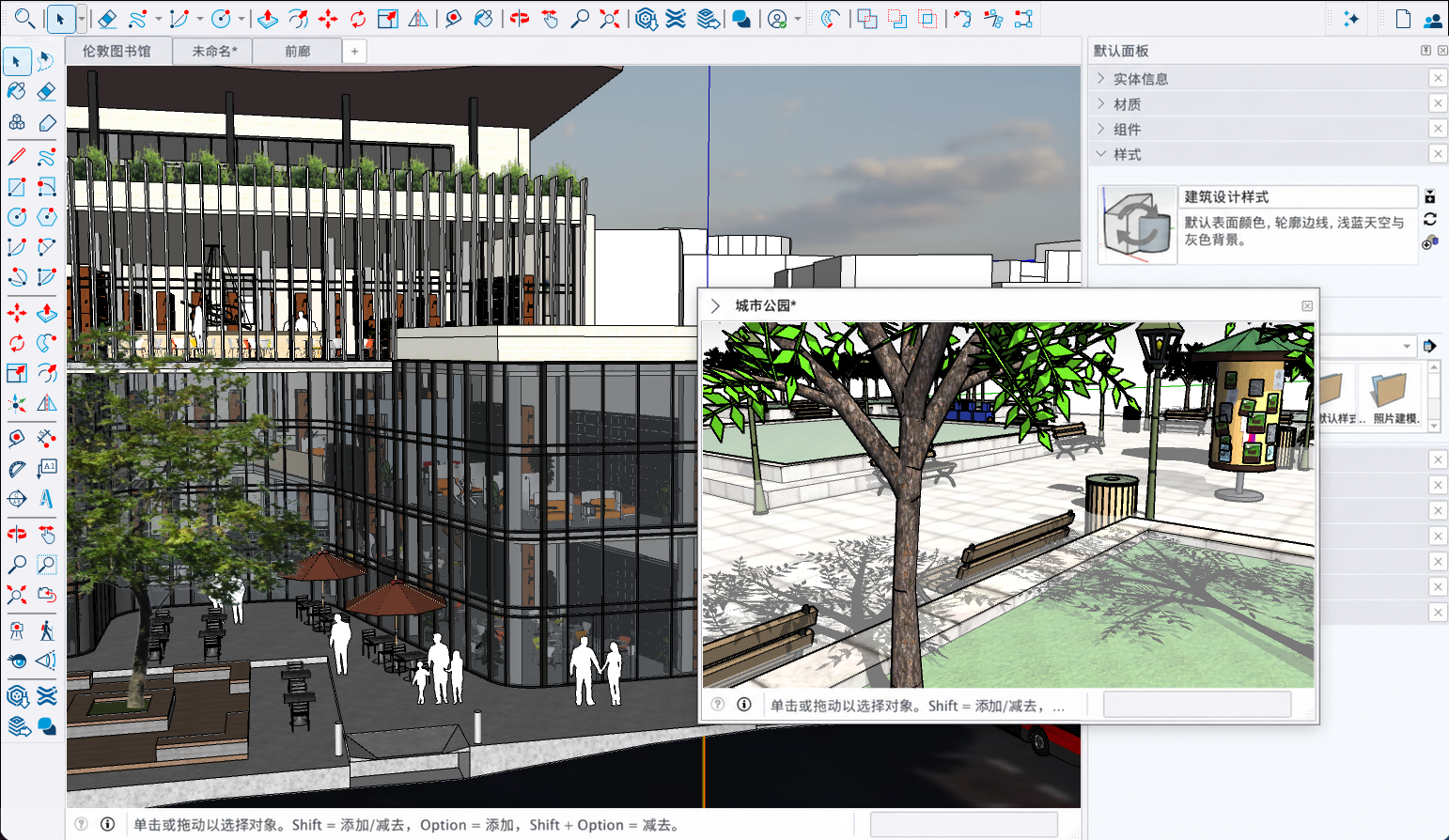The image size is (1449, 840).
Task: Pick the Paint Bucket tool in top toolbar
Action: pyautogui.click(x=483, y=18)
